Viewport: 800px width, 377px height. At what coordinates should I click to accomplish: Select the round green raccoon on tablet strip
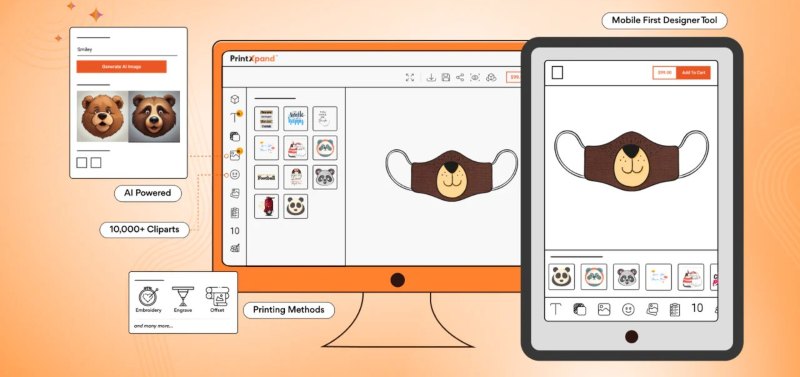click(x=594, y=277)
